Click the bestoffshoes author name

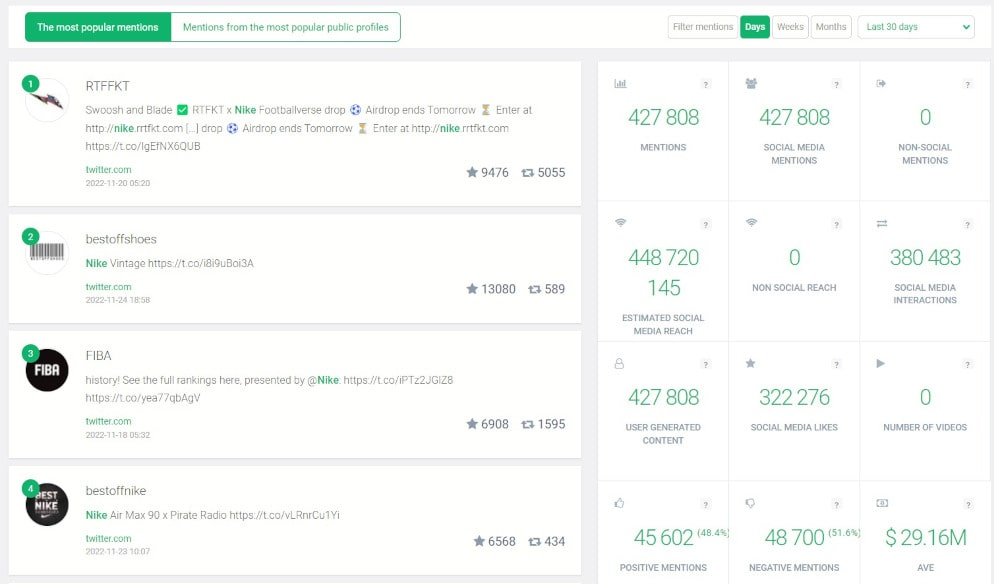pyautogui.click(x=121, y=239)
